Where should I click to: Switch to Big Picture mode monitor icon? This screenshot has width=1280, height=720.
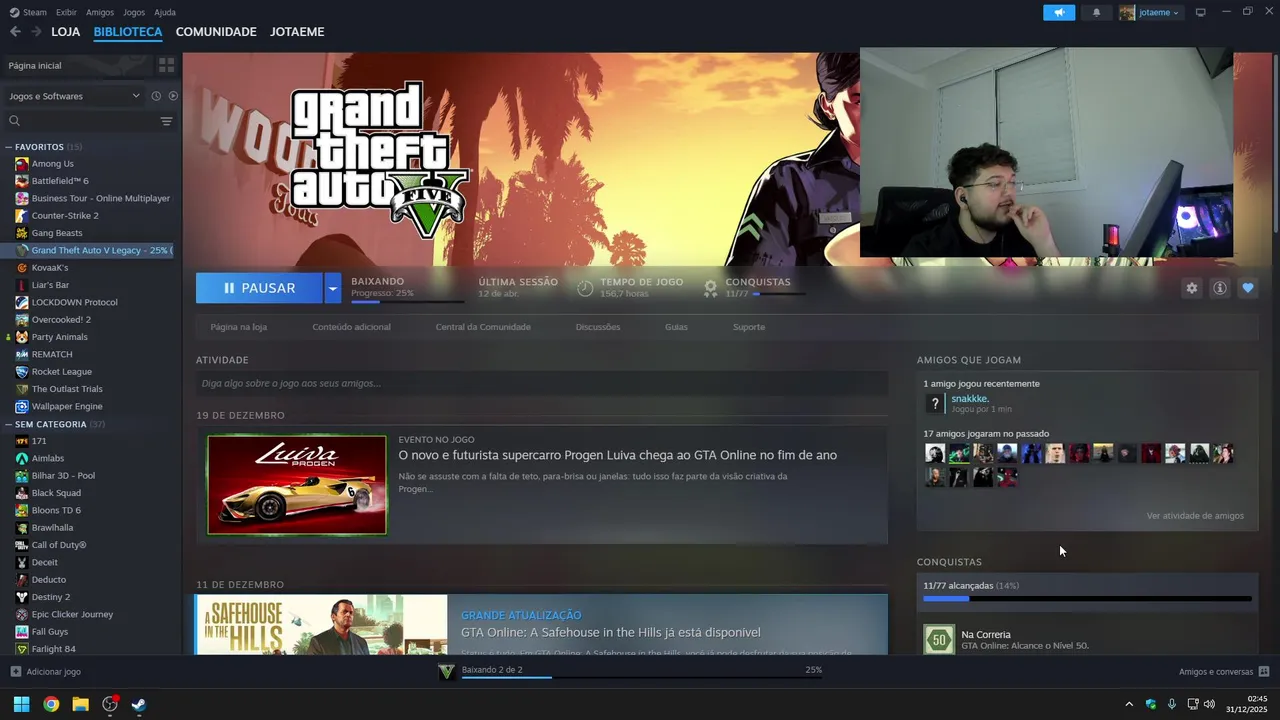[1200, 12]
